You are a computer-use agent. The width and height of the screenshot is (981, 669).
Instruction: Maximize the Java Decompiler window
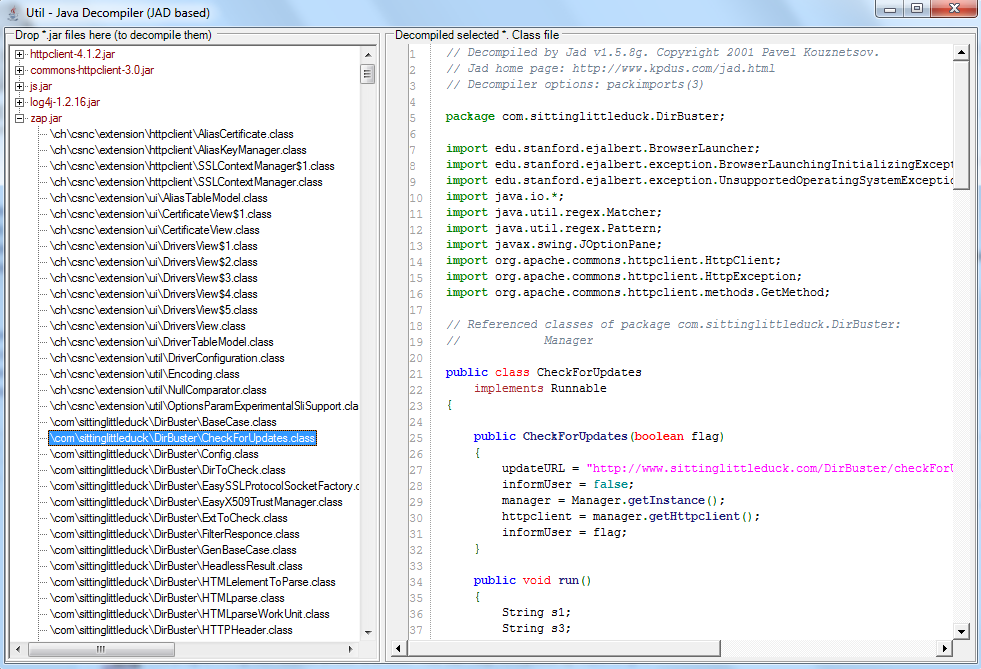pyautogui.click(x=916, y=9)
